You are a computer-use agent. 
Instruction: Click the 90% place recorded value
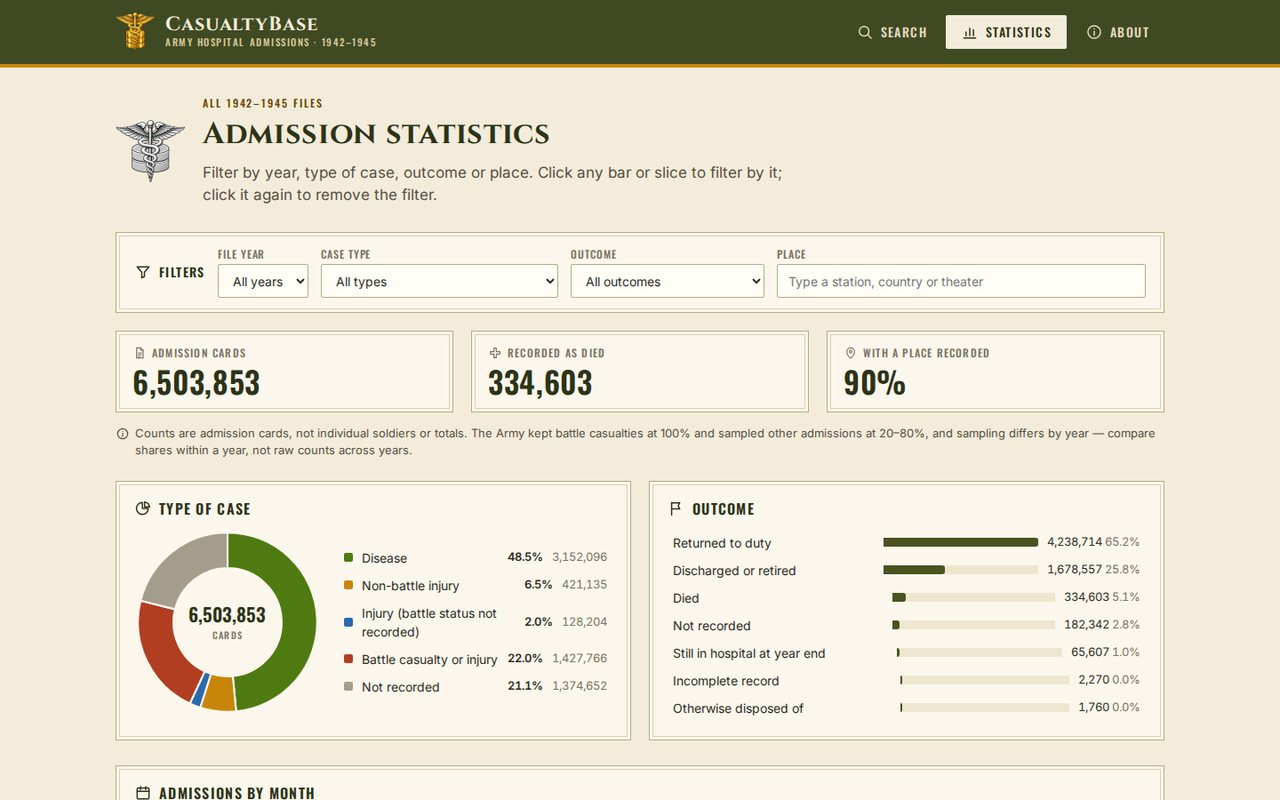point(875,383)
